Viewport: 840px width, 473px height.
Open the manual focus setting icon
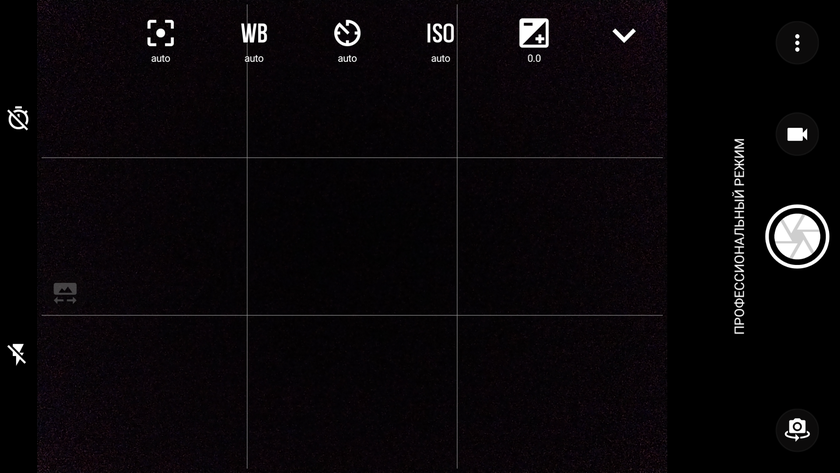pos(160,33)
